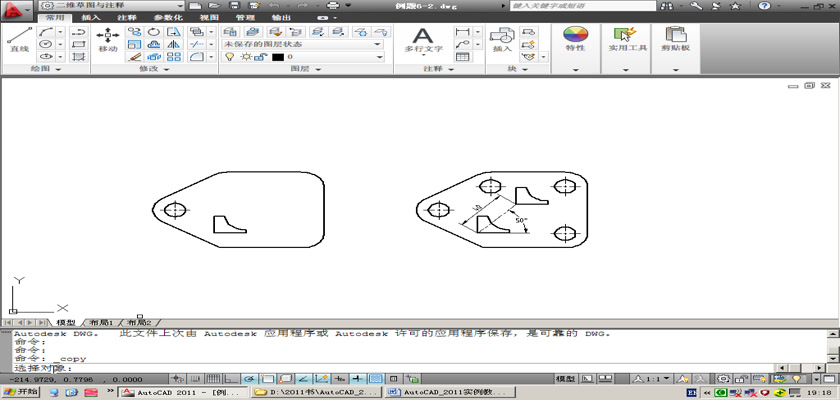The image size is (840, 400).
Task: Click the Windows Start (开始) button
Action: pyautogui.click(x=20, y=393)
